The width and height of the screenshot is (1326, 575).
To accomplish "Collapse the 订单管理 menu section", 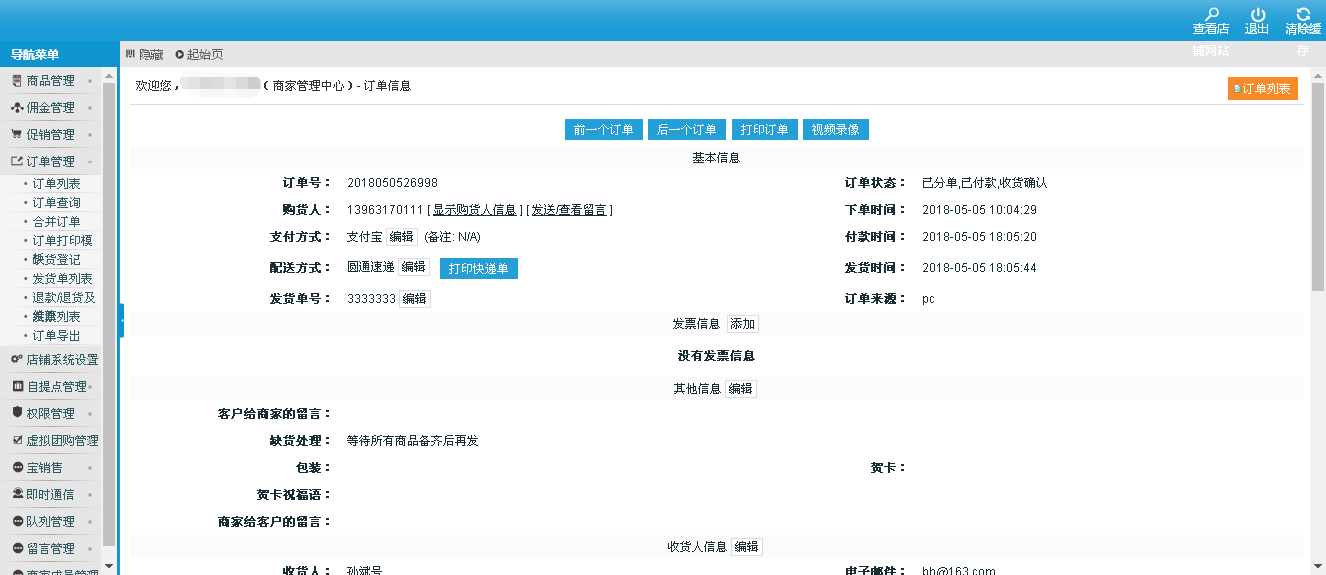I will pyautogui.click(x=50, y=162).
